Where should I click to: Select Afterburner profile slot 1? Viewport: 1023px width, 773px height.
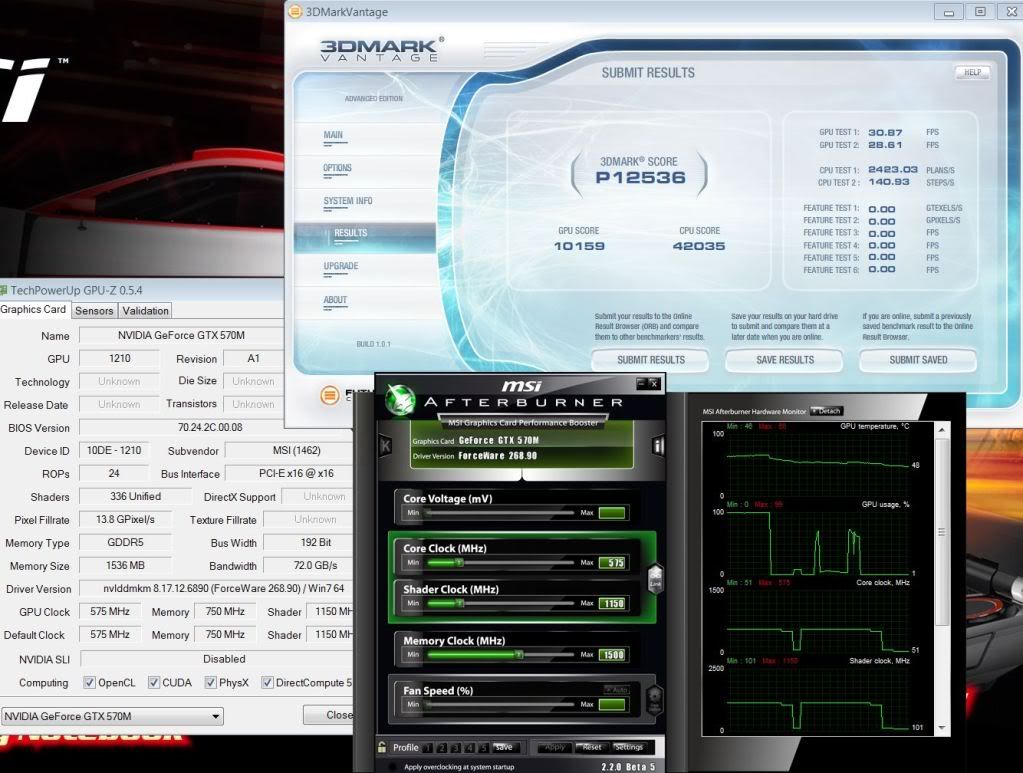[428, 748]
